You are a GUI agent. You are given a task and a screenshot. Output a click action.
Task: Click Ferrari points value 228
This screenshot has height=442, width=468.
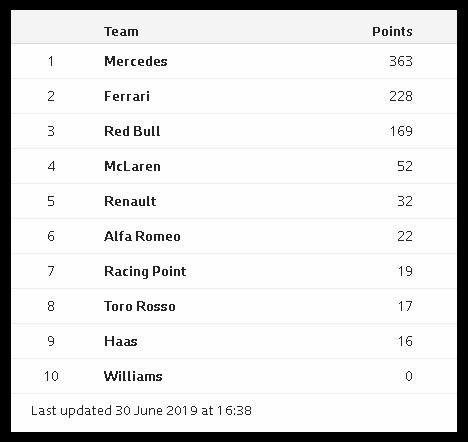(x=401, y=96)
